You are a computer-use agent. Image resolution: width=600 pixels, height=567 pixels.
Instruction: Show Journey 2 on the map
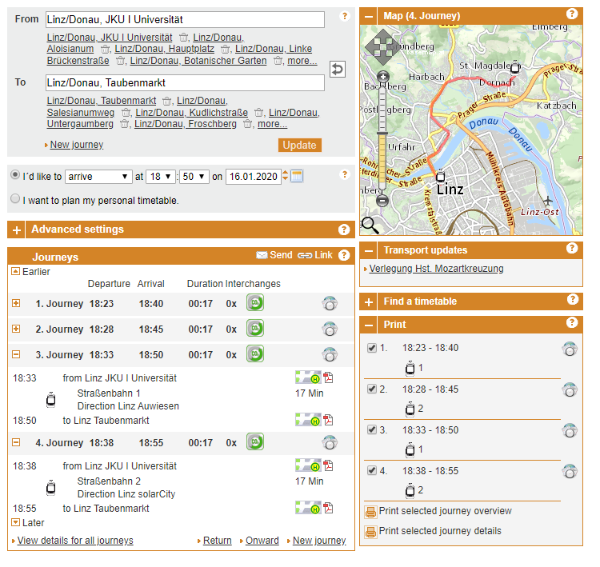coord(329,330)
